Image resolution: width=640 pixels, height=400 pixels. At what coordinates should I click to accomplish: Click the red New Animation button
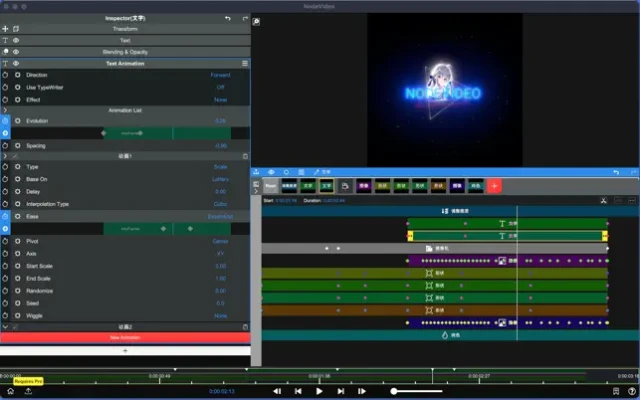125,338
